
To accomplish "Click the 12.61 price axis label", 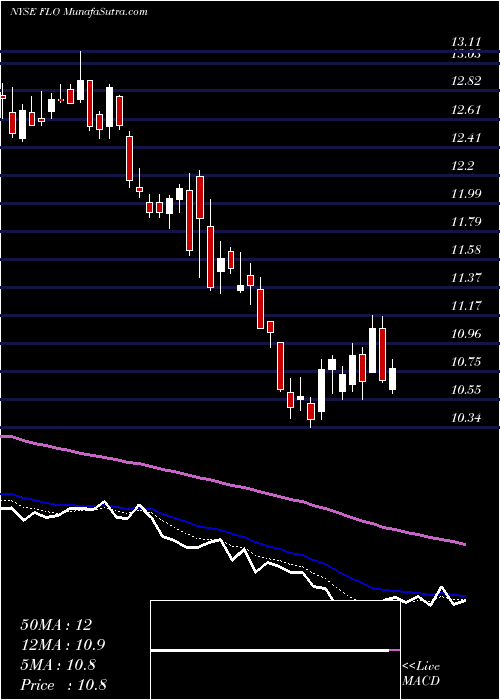I will (466, 109).
